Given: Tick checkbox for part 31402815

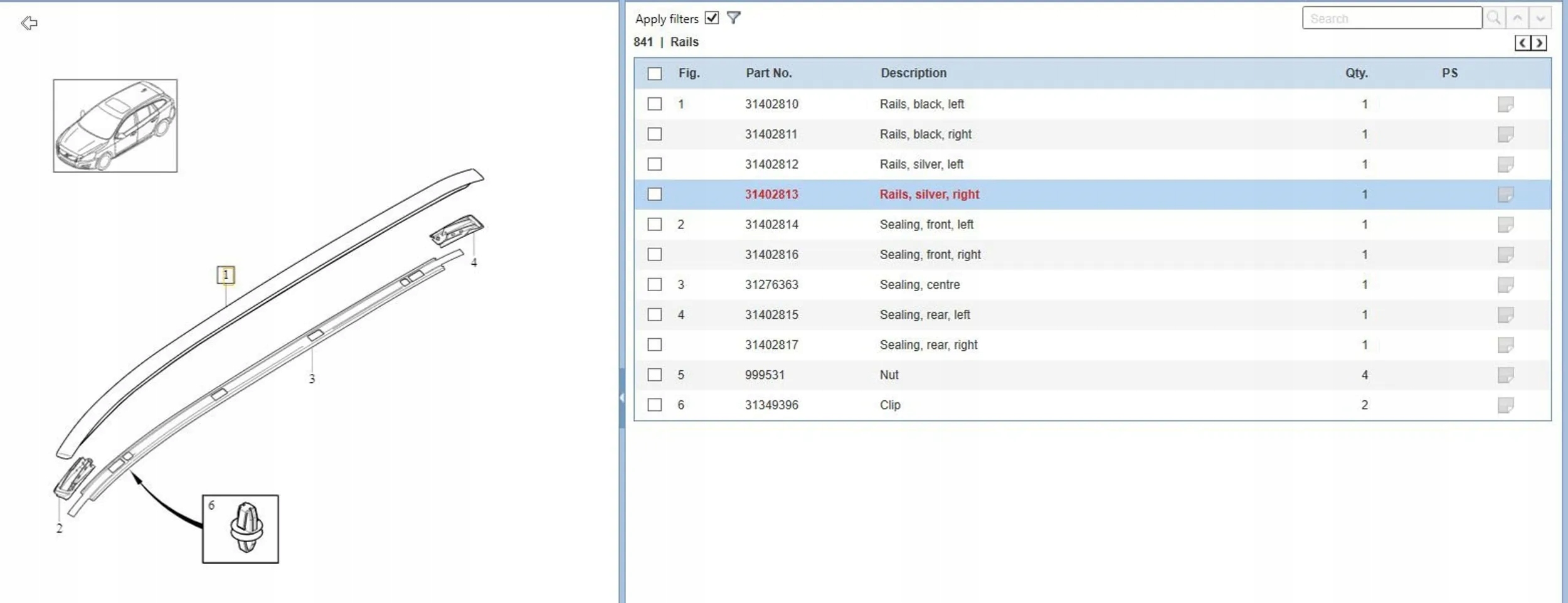Looking at the screenshot, I should (x=654, y=314).
